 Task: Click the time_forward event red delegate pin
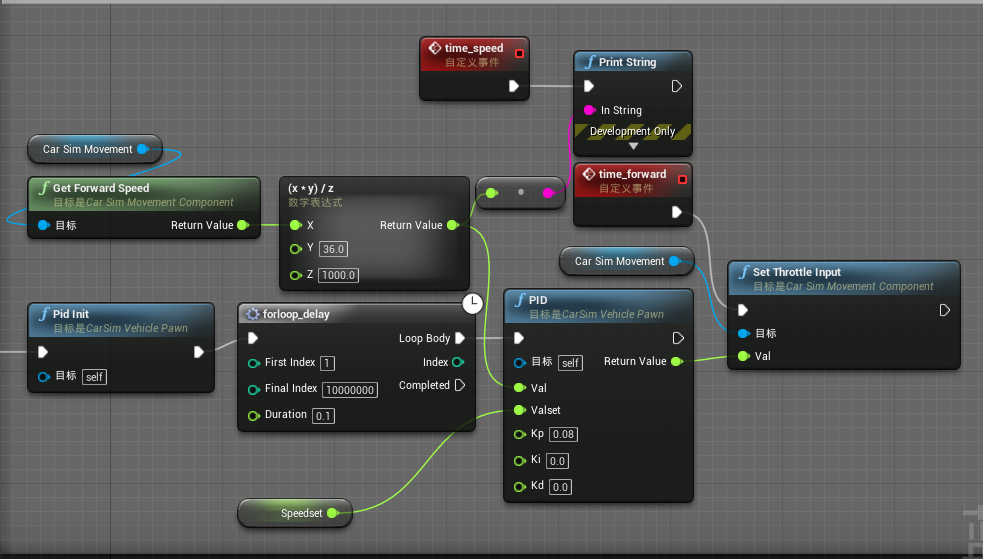[682, 179]
